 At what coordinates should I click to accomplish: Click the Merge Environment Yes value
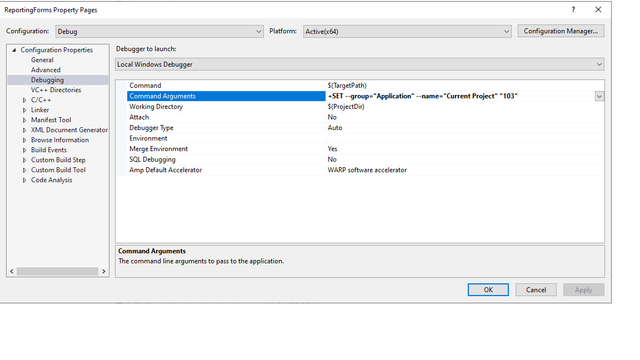click(333, 149)
